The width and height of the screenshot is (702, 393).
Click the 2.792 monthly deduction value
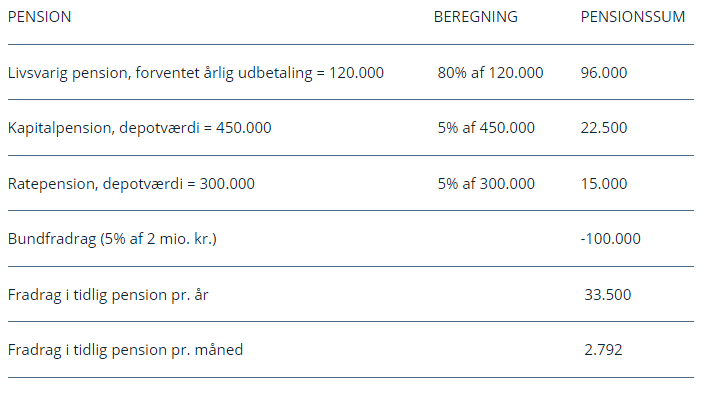click(x=603, y=350)
